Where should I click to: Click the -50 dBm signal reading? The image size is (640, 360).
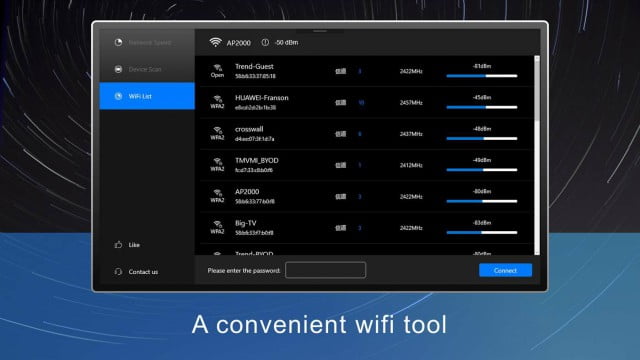click(x=287, y=42)
